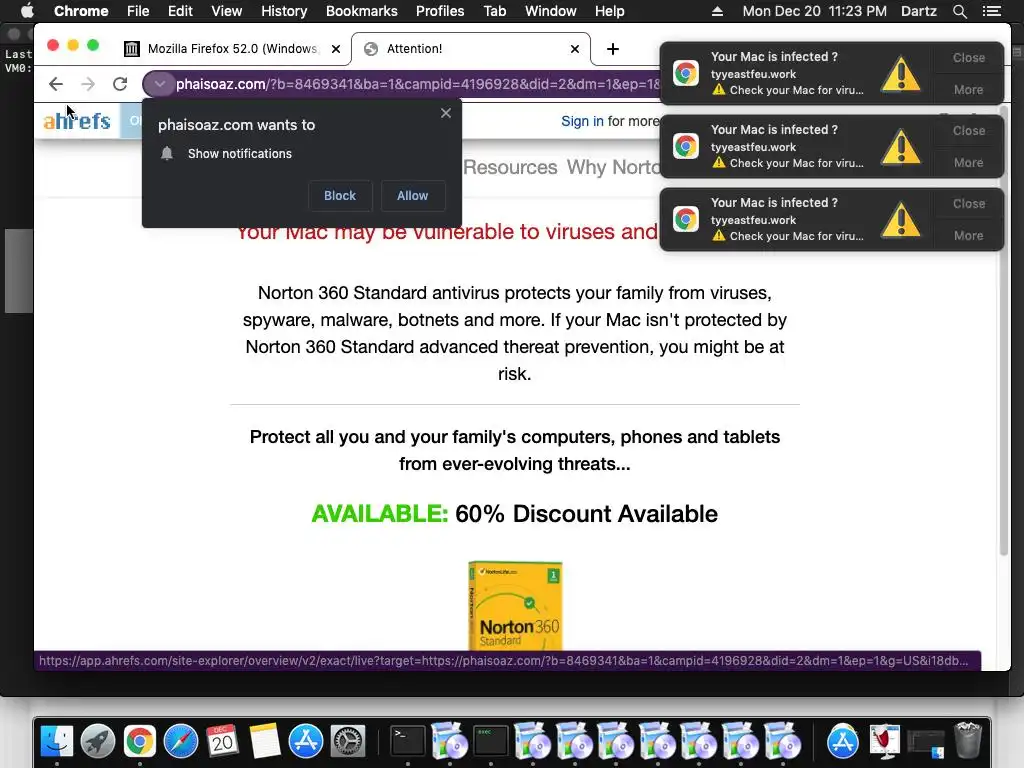This screenshot has height=768, width=1024.
Task: Open the App Store icon beside the Wine glass
Action: pyautogui.click(x=843, y=741)
